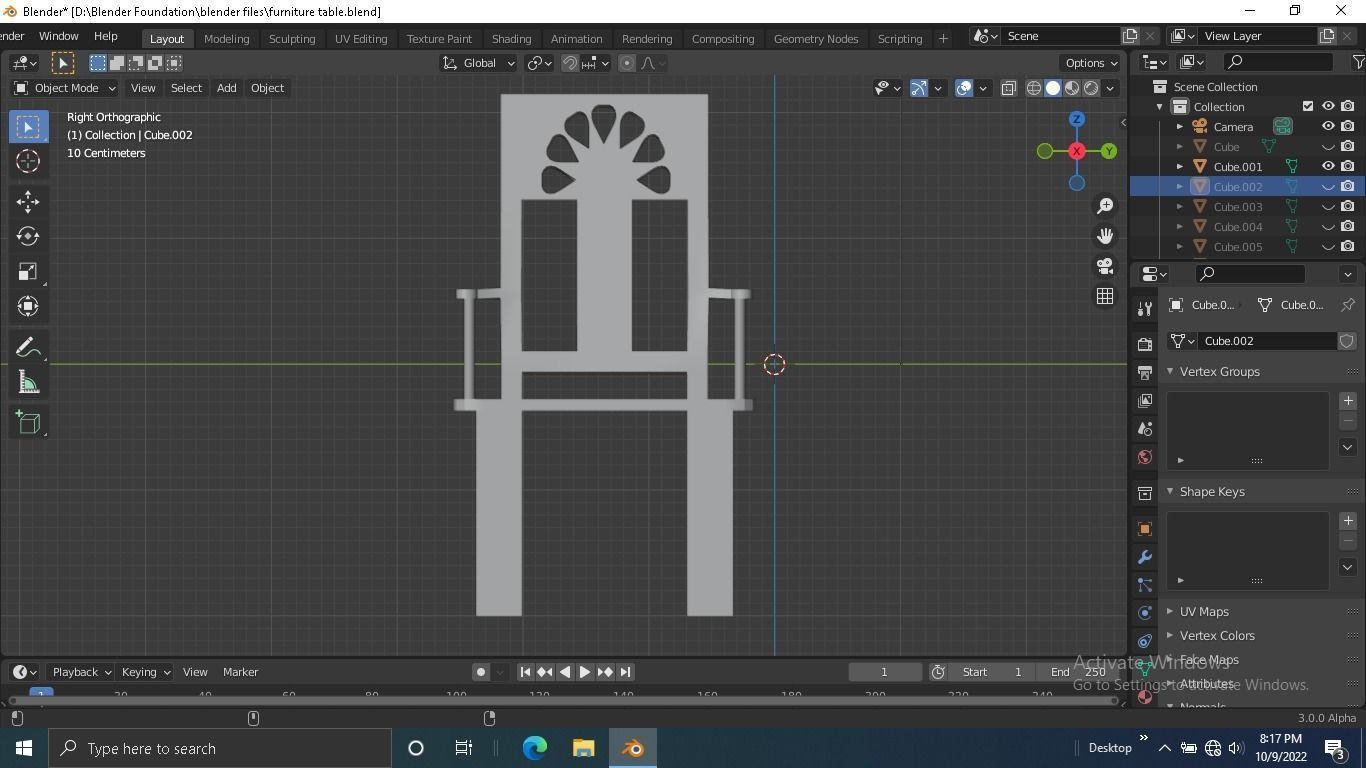
Task: Select the Rotate tool
Action: click(28, 236)
